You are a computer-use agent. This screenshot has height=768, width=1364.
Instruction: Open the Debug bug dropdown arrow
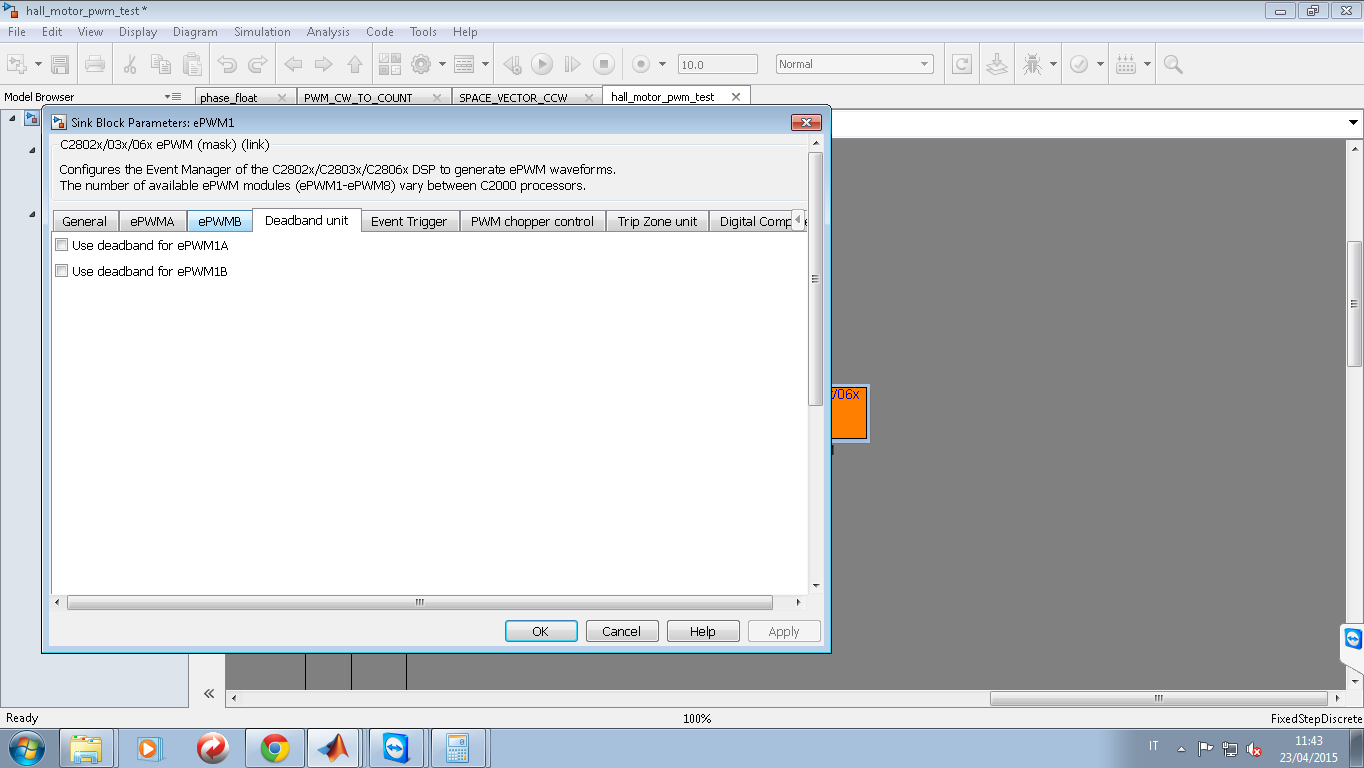coord(1053,64)
